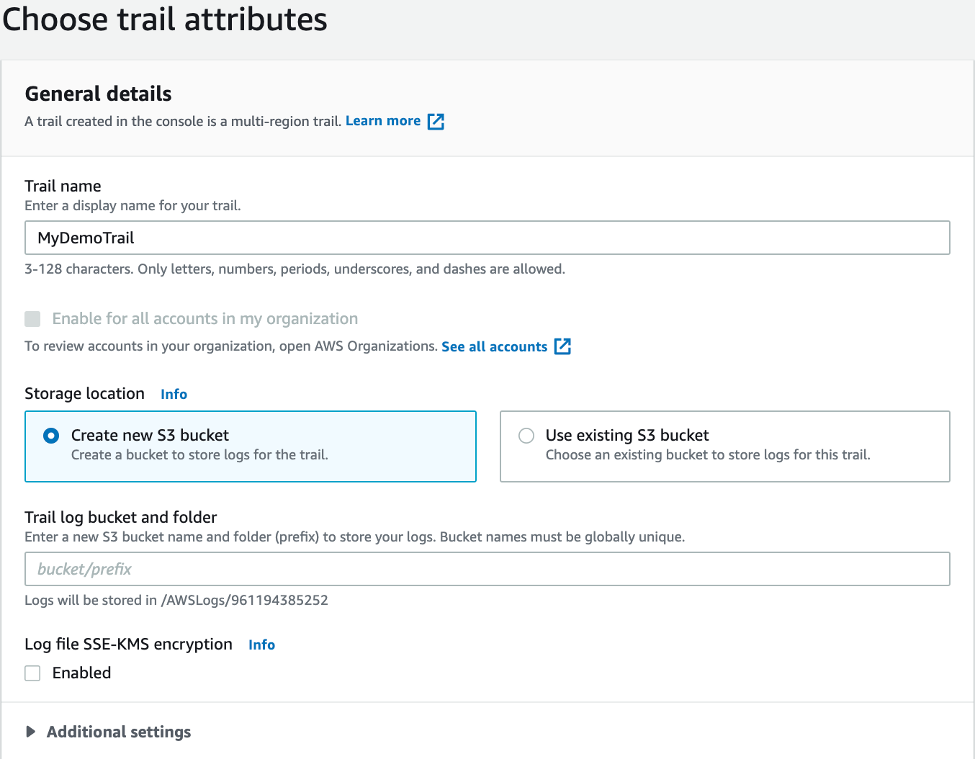Click the Use existing S3 bucket card
977x760 pixels.
pos(724,447)
